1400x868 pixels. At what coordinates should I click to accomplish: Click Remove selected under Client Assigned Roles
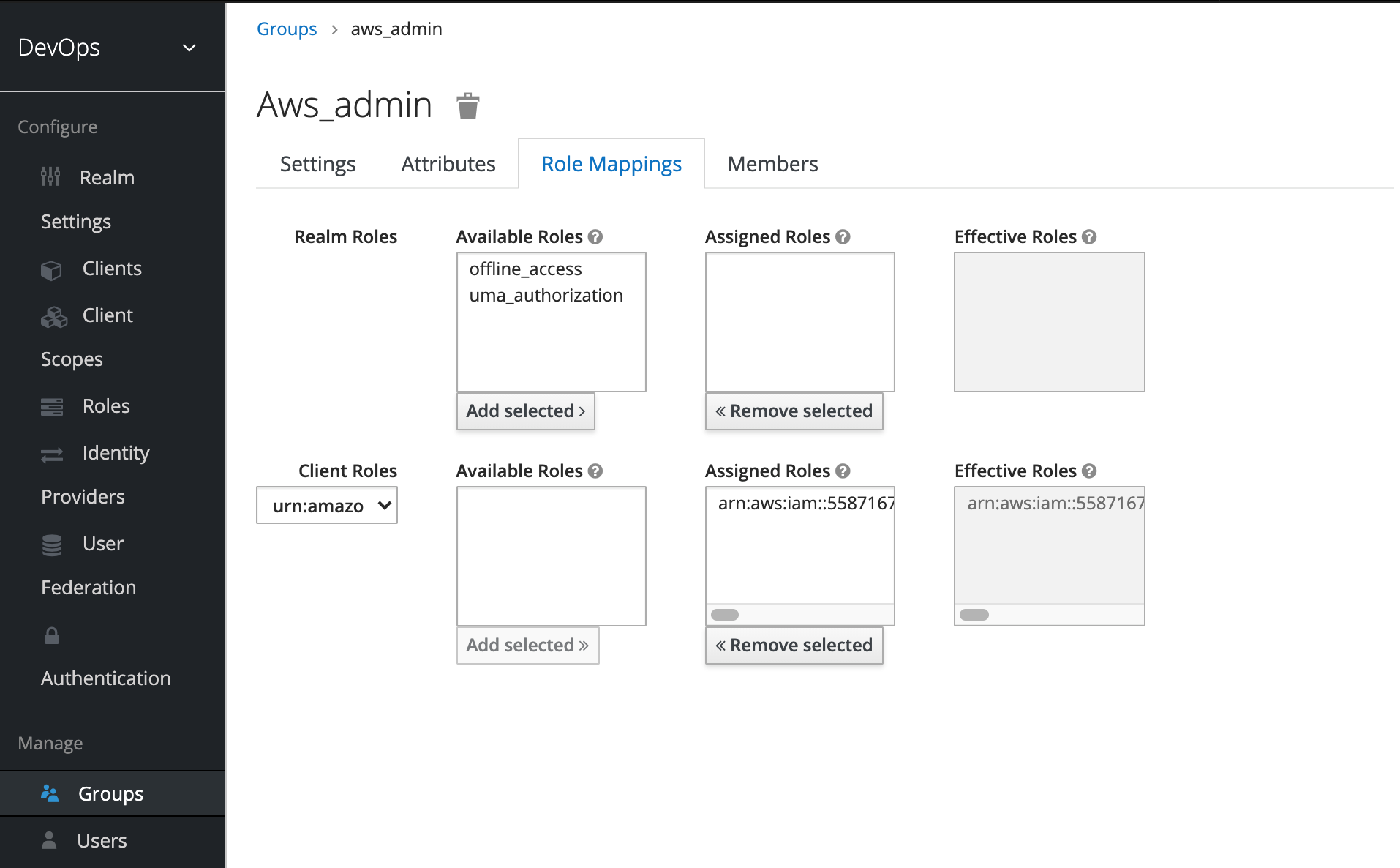coord(794,646)
